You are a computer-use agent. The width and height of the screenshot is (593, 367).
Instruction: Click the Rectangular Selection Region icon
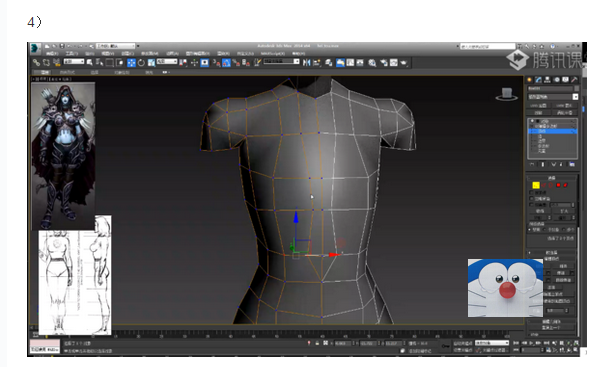click(x=110, y=62)
